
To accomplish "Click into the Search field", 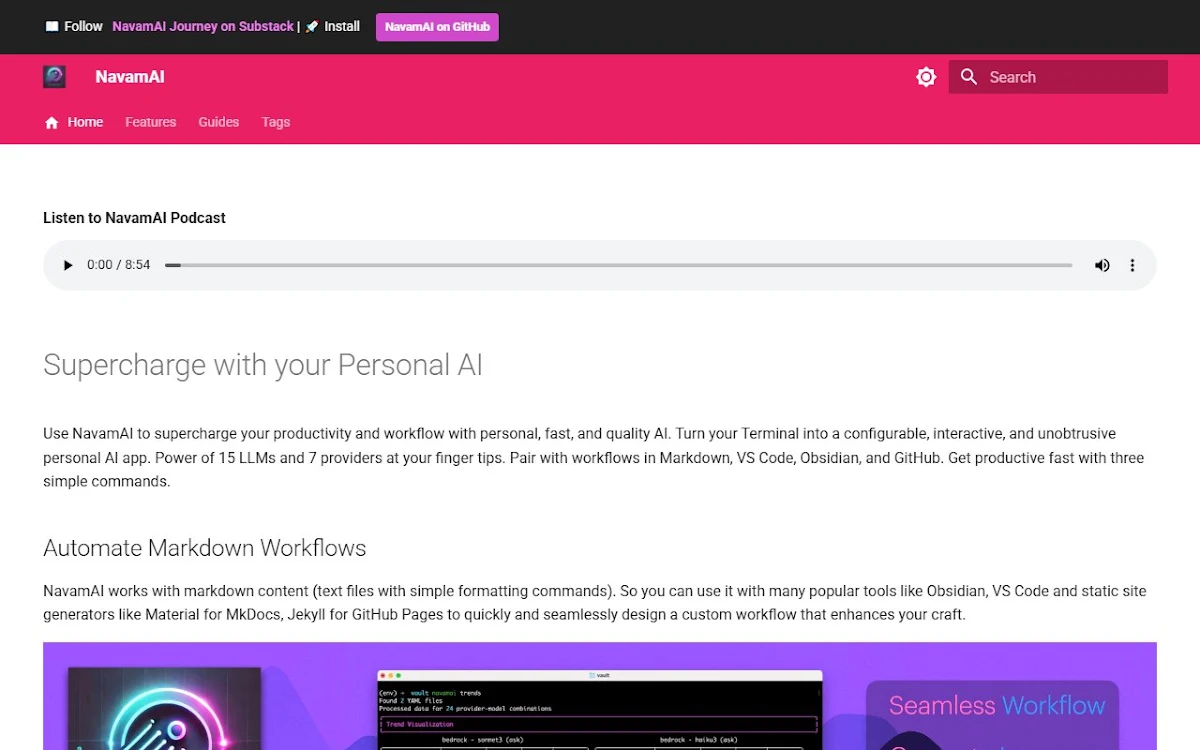I will 1058,77.
